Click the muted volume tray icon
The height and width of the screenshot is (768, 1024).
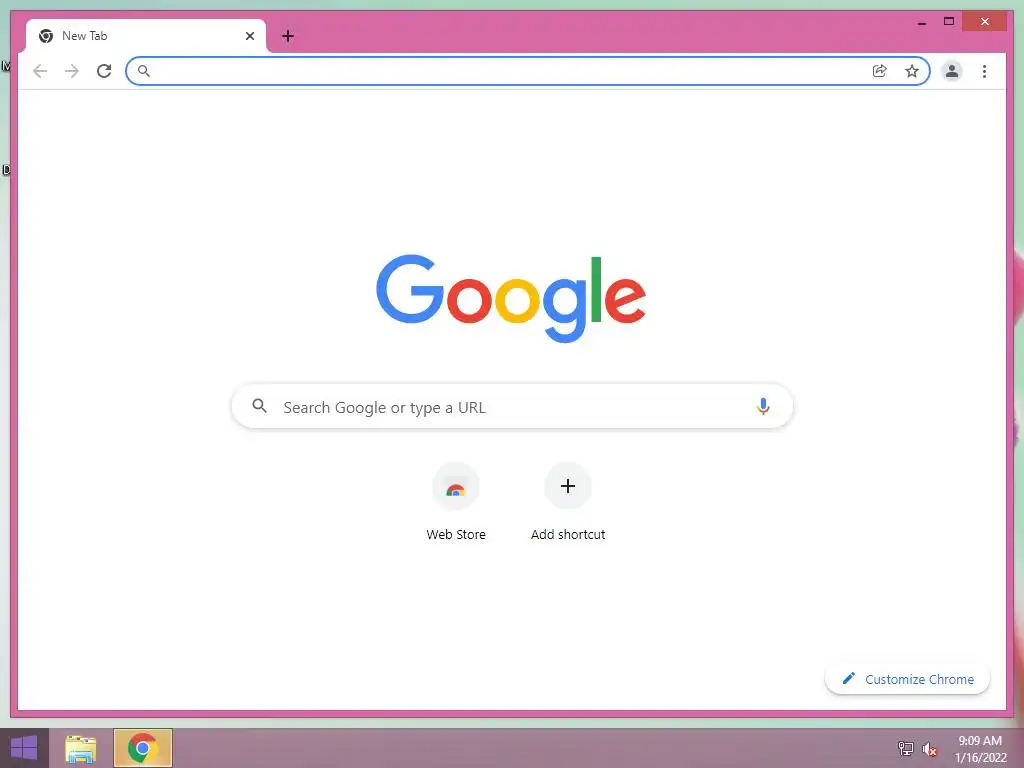pyautogui.click(x=929, y=749)
